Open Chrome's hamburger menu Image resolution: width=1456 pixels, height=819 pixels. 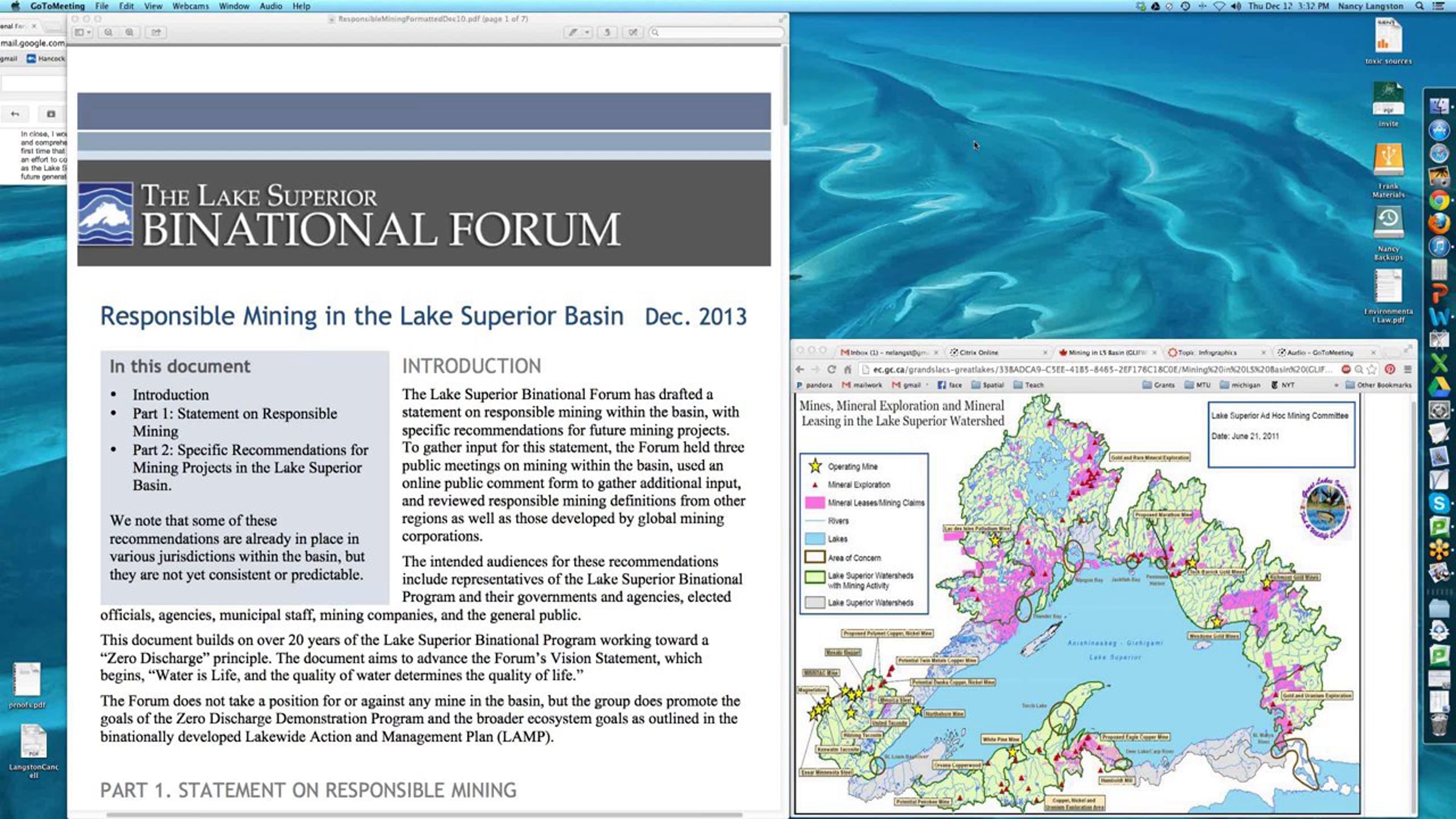point(1407,369)
